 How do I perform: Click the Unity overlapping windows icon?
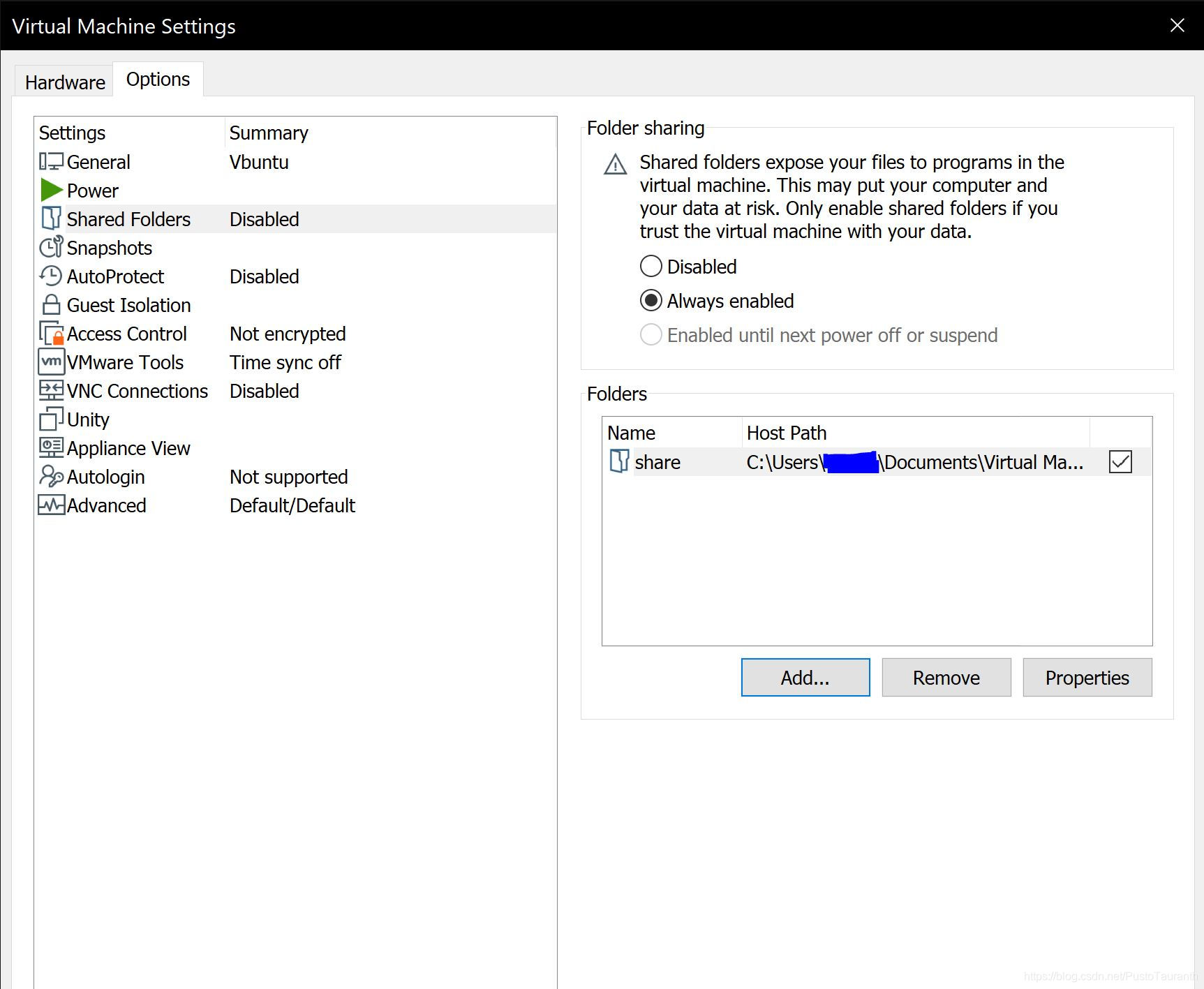tap(51, 419)
